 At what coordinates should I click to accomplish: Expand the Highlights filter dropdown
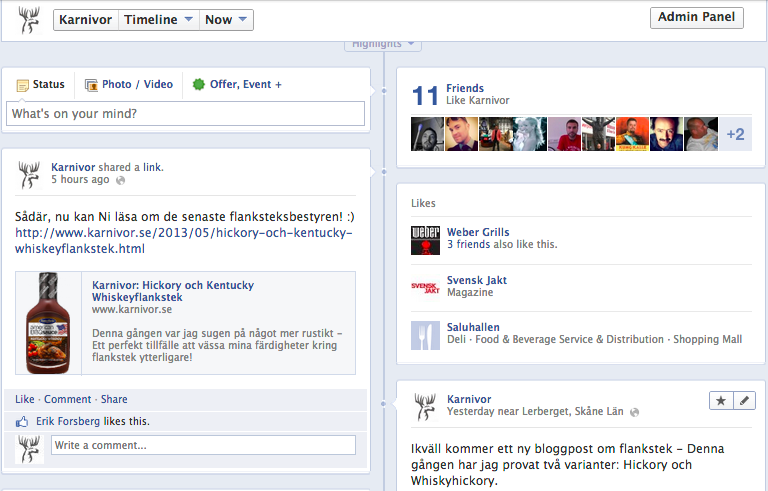pos(383,45)
